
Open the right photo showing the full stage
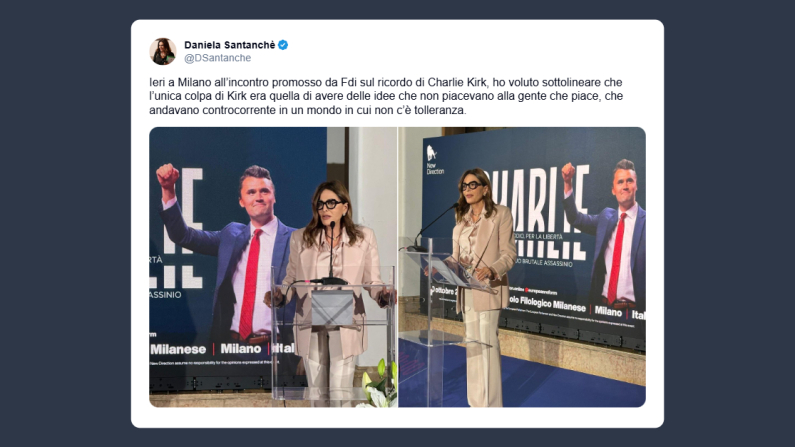[x=522, y=267]
